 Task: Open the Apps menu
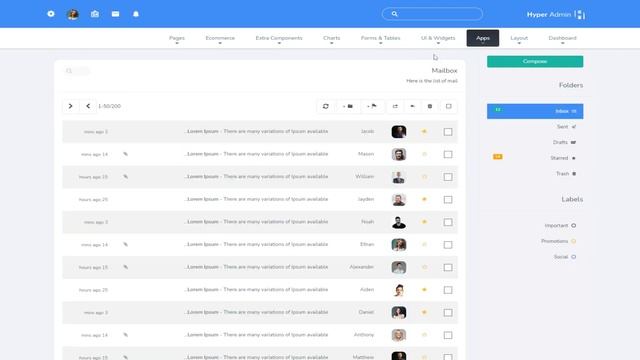coord(483,38)
